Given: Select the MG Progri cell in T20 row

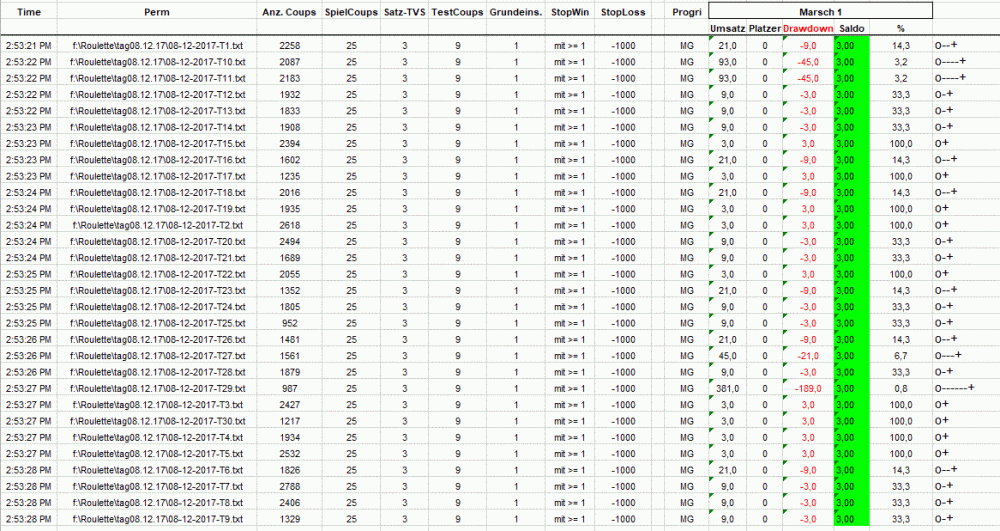Looking at the screenshot, I should click(x=687, y=242).
